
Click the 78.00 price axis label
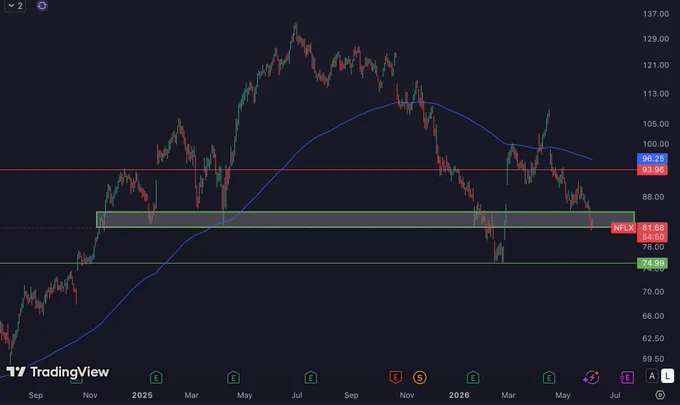click(x=653, y=247)
